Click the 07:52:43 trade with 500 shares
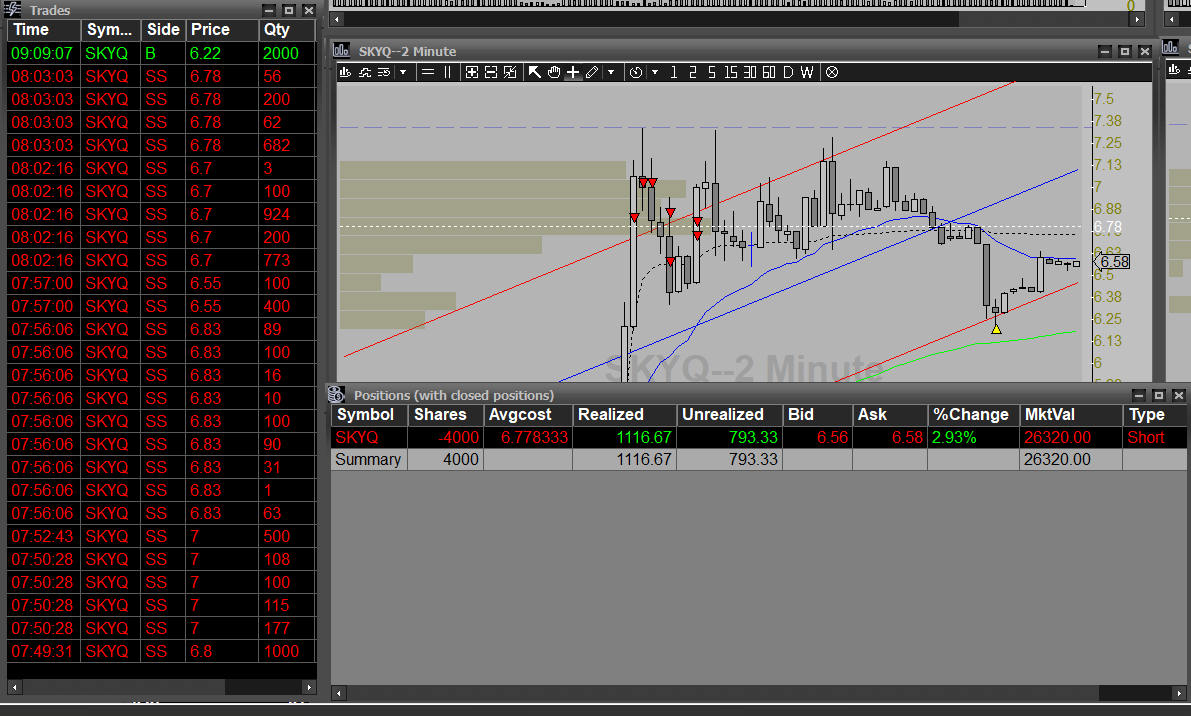 click(x=161, y=536)
